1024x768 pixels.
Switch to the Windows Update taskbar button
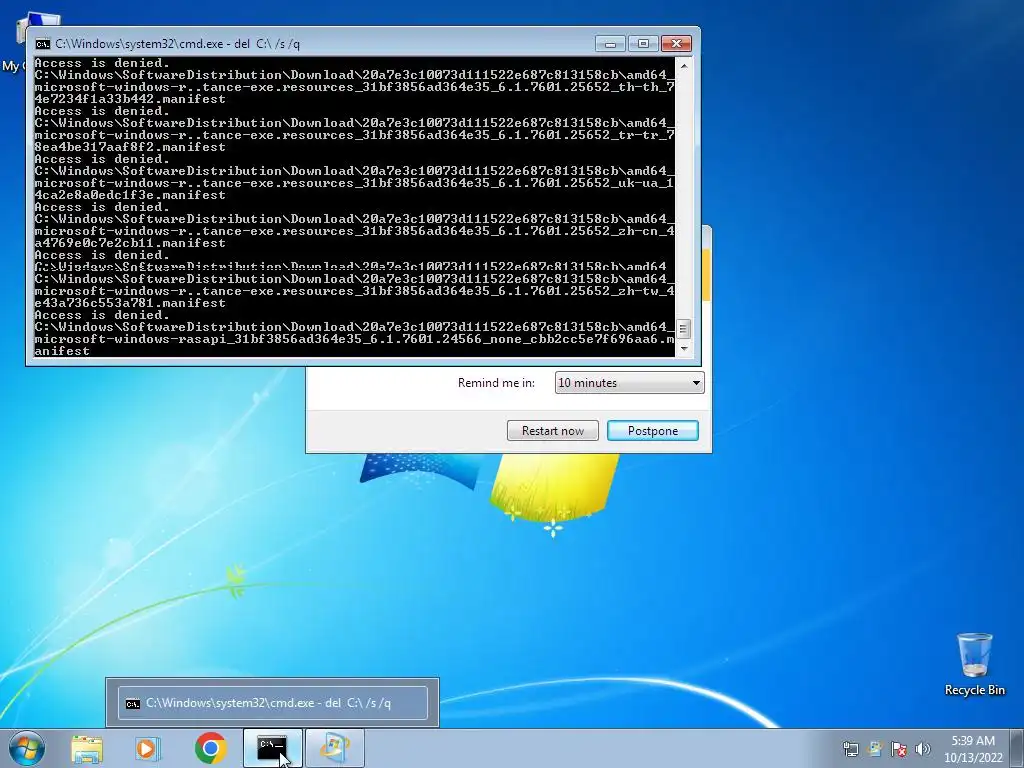334,748
